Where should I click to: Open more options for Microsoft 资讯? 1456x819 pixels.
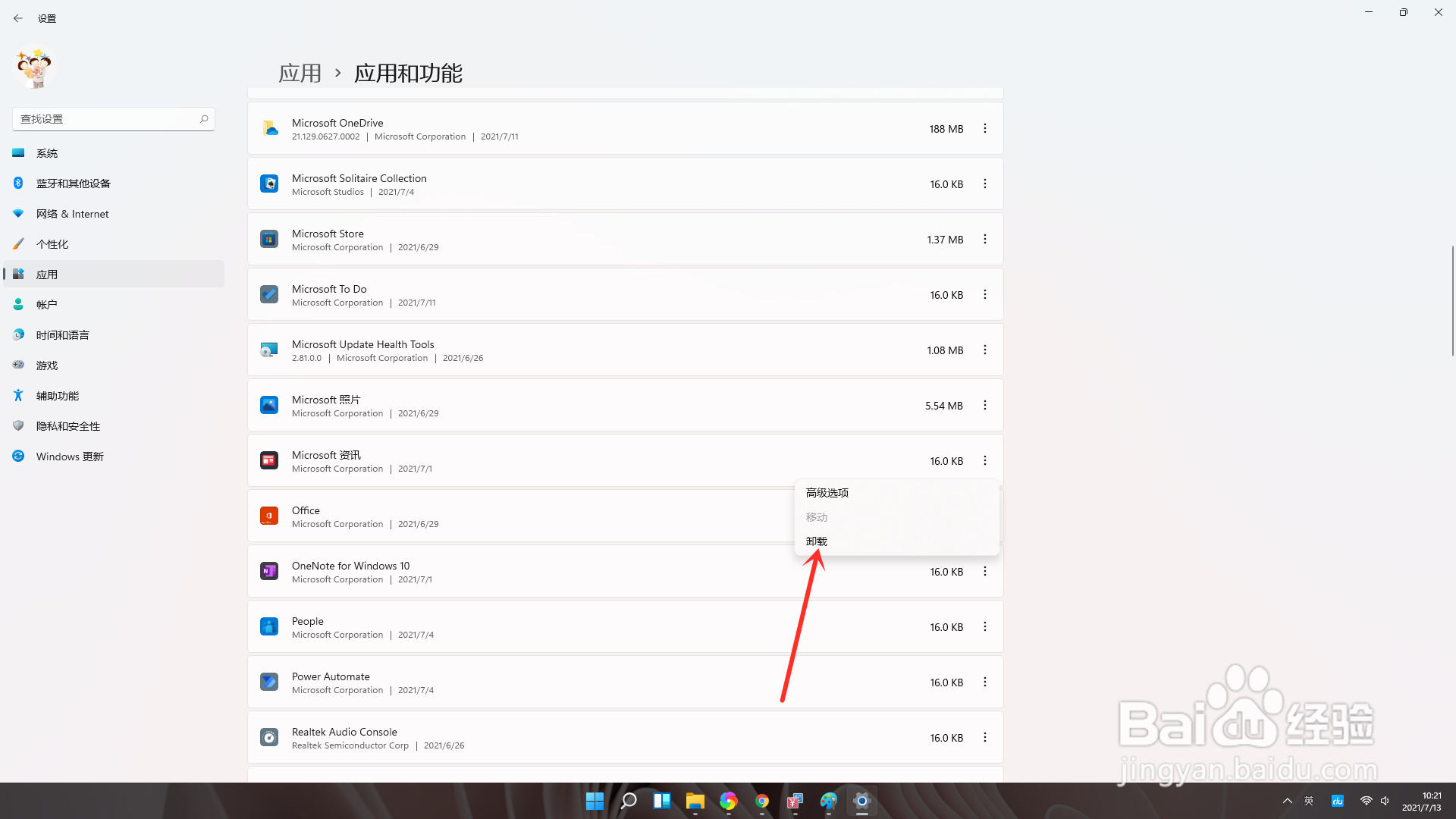tap(985, 461)
